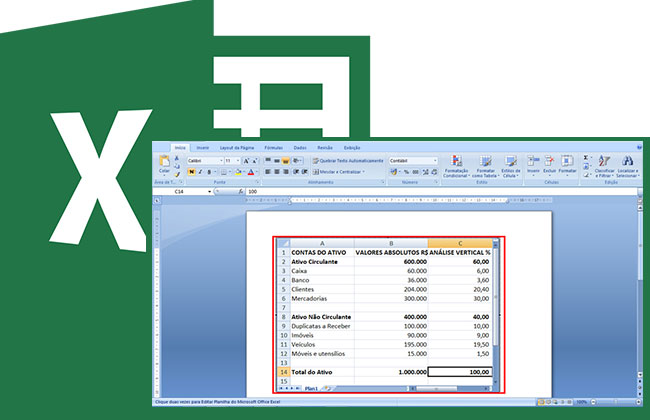The height and width of the screenshot is (420, 650).
Task: Open the Revisão tab
Action: pos(325,148)
